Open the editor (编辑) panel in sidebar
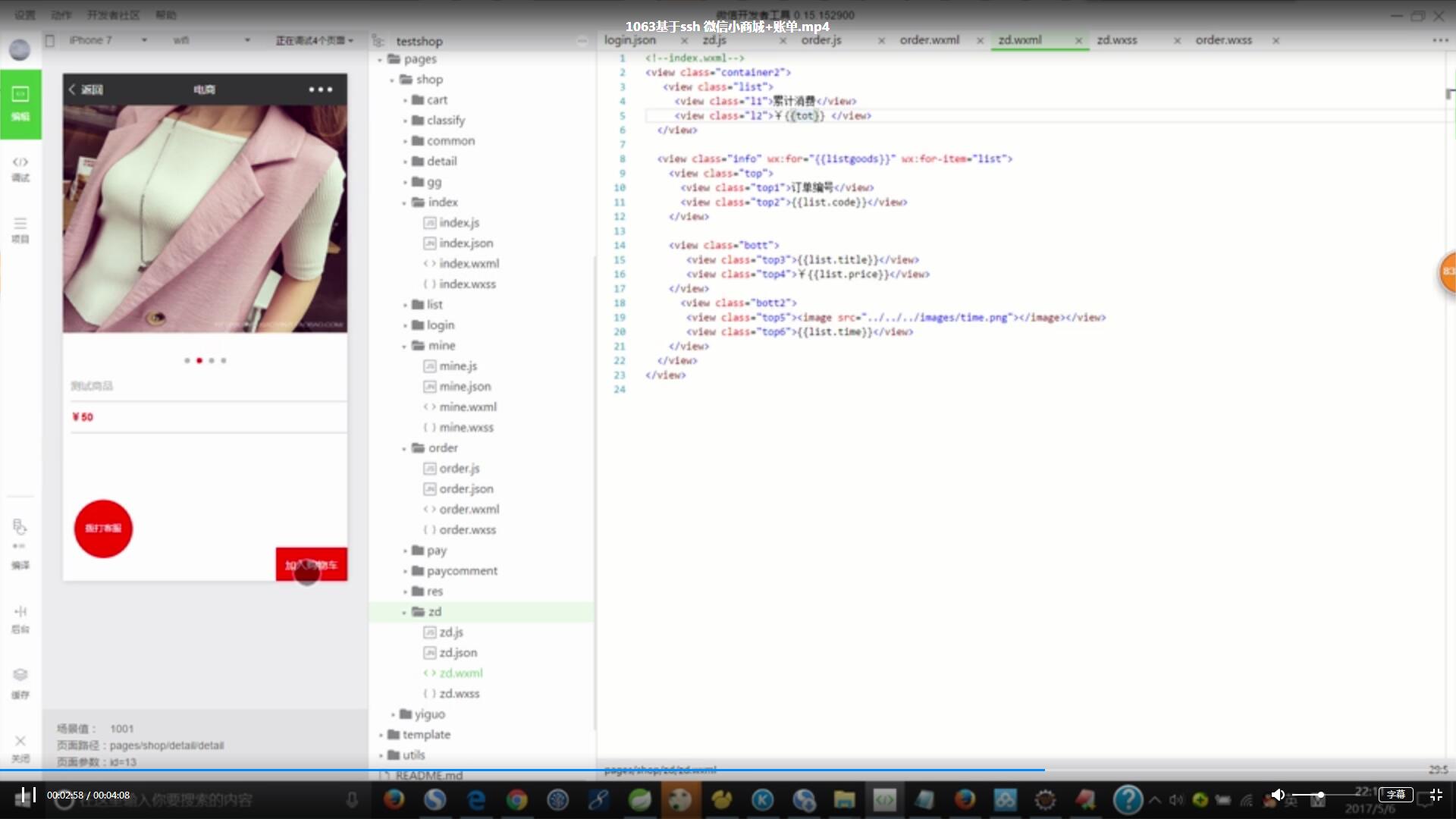The image size is (1456, 819). 20,104
